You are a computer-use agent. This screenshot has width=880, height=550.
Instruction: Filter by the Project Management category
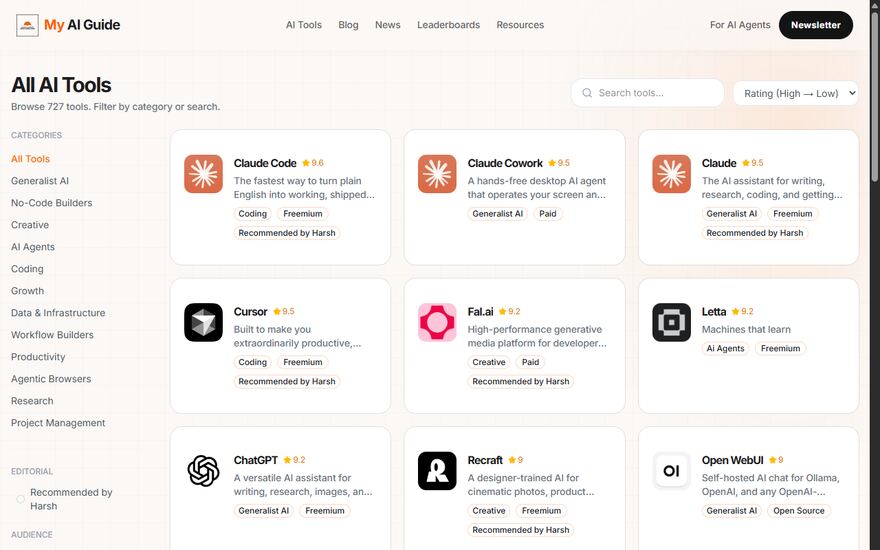[x=58, y=423]
